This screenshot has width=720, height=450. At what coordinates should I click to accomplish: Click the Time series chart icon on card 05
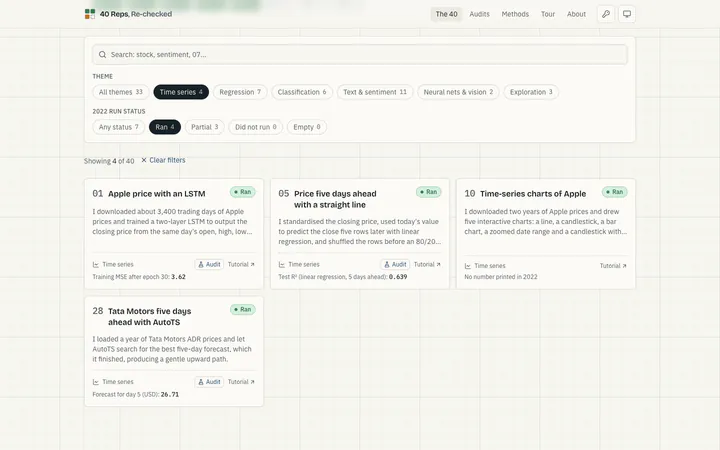[282, 264]
